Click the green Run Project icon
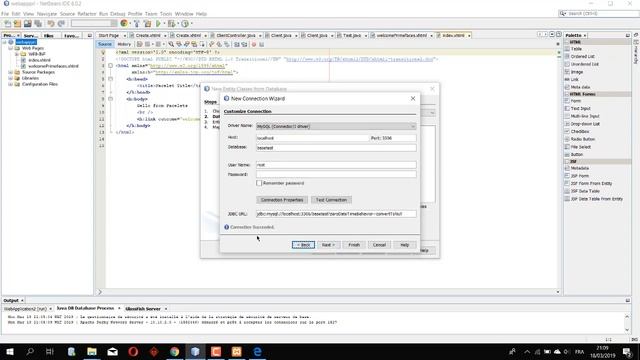640x360 pixels. (x=158, y=24)
